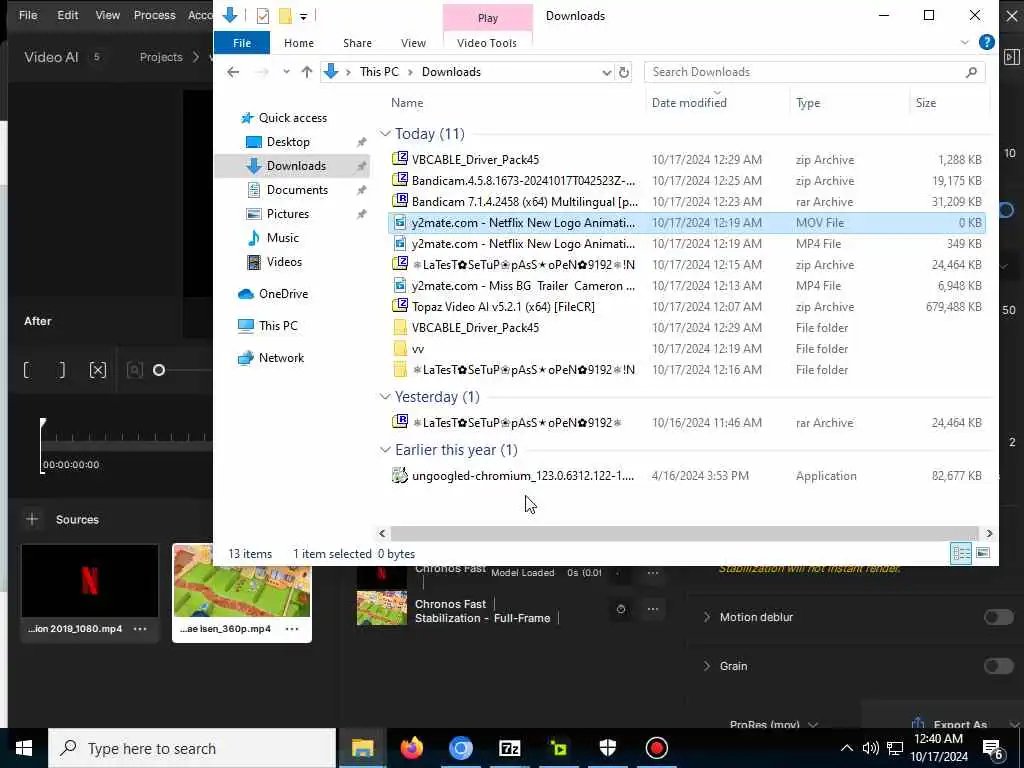
Task: Open Windows Security shield on taskbar
Action: (607, 748)
